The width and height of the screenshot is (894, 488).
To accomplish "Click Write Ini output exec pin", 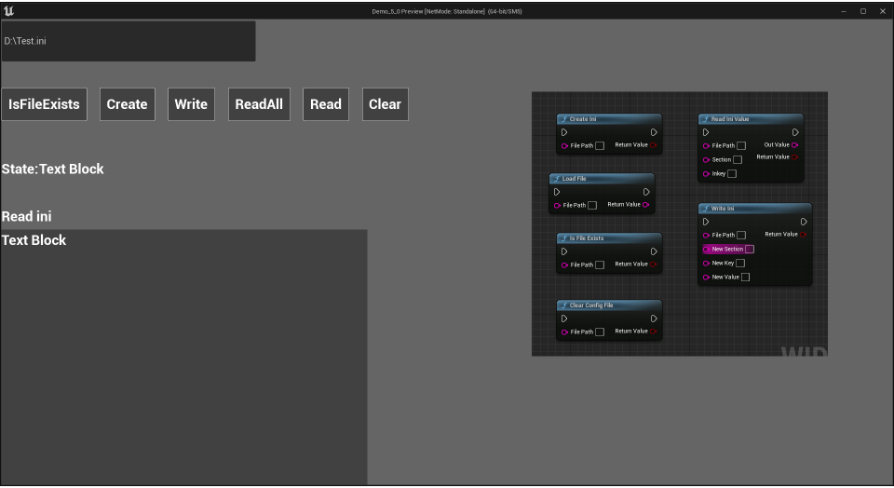I will 803,222.
